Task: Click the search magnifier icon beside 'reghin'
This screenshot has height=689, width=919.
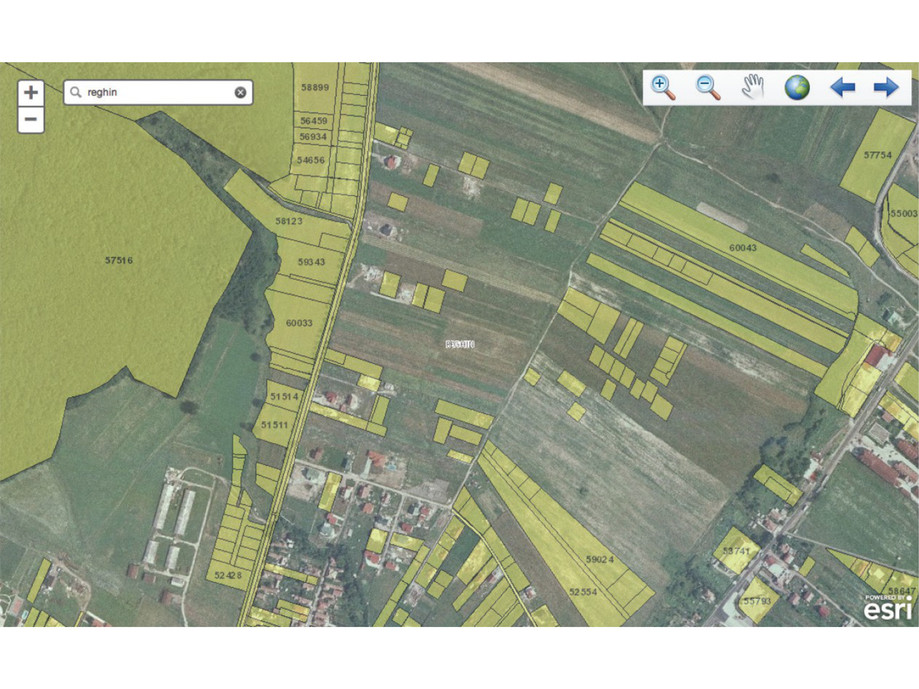Action: pyautogui.click(x=76, y=93)
